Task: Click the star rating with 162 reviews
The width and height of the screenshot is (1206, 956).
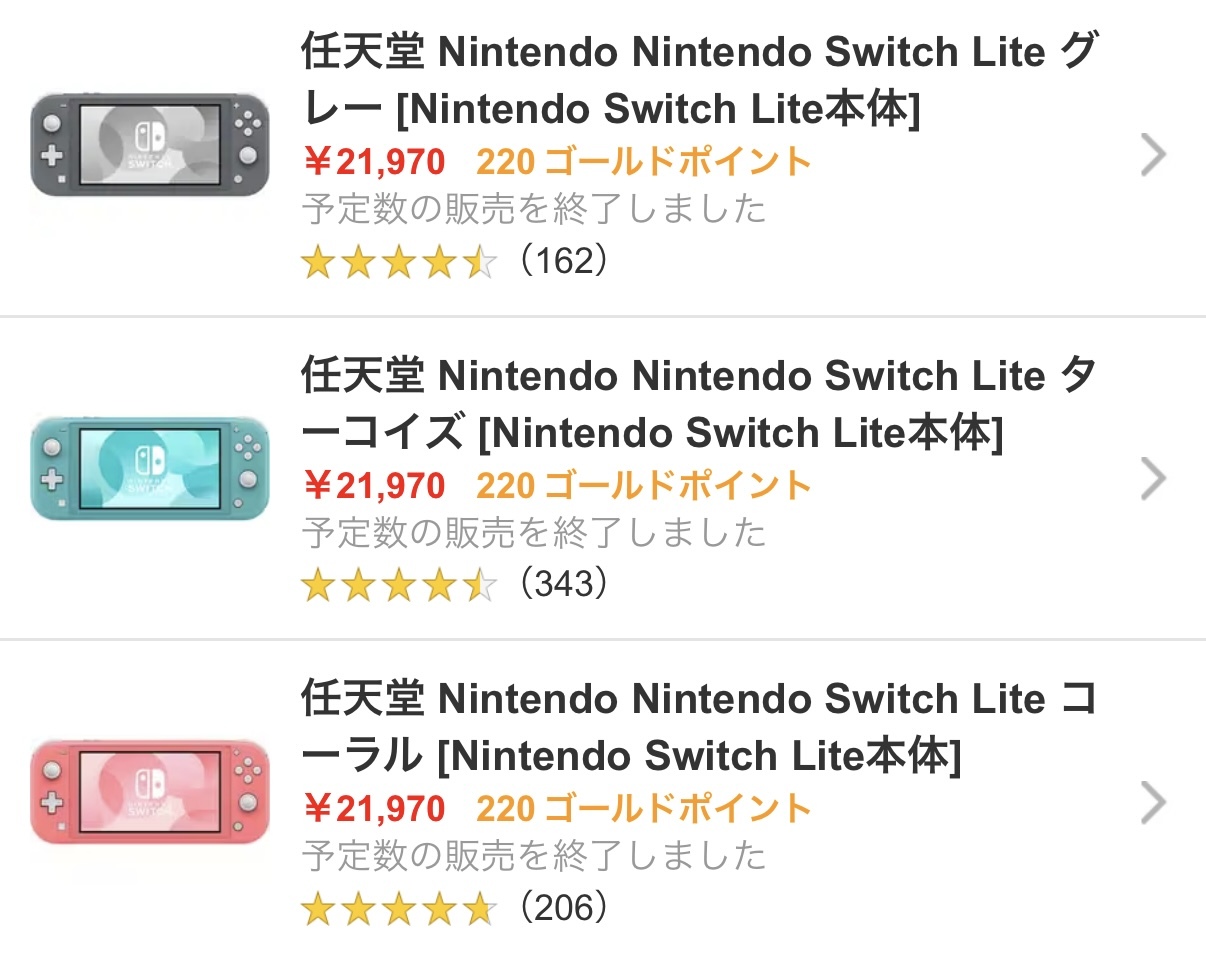Action: pyautogui.click(x=398, y=262)
